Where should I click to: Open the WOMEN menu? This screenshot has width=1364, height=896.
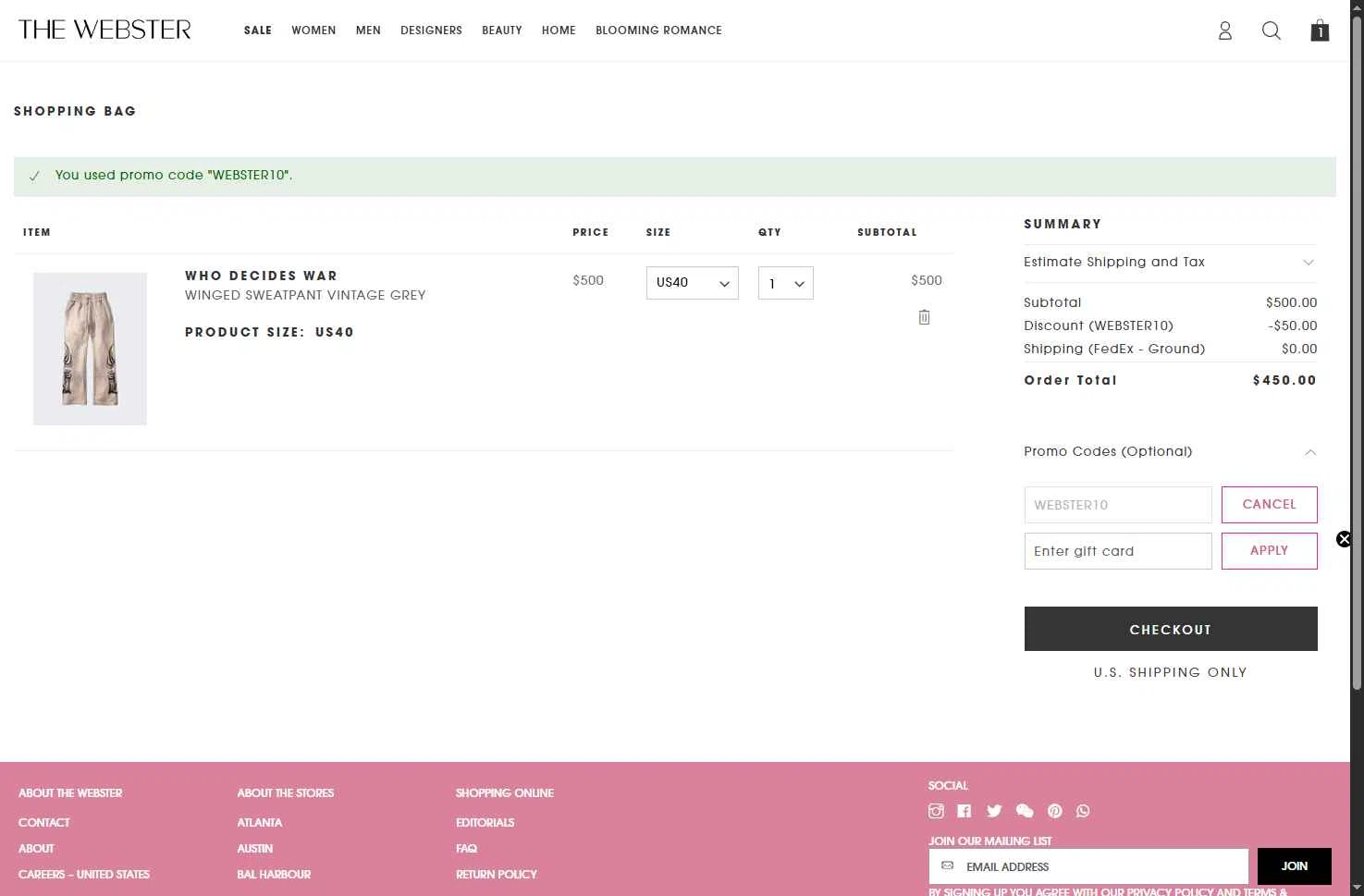coord(313,31)
